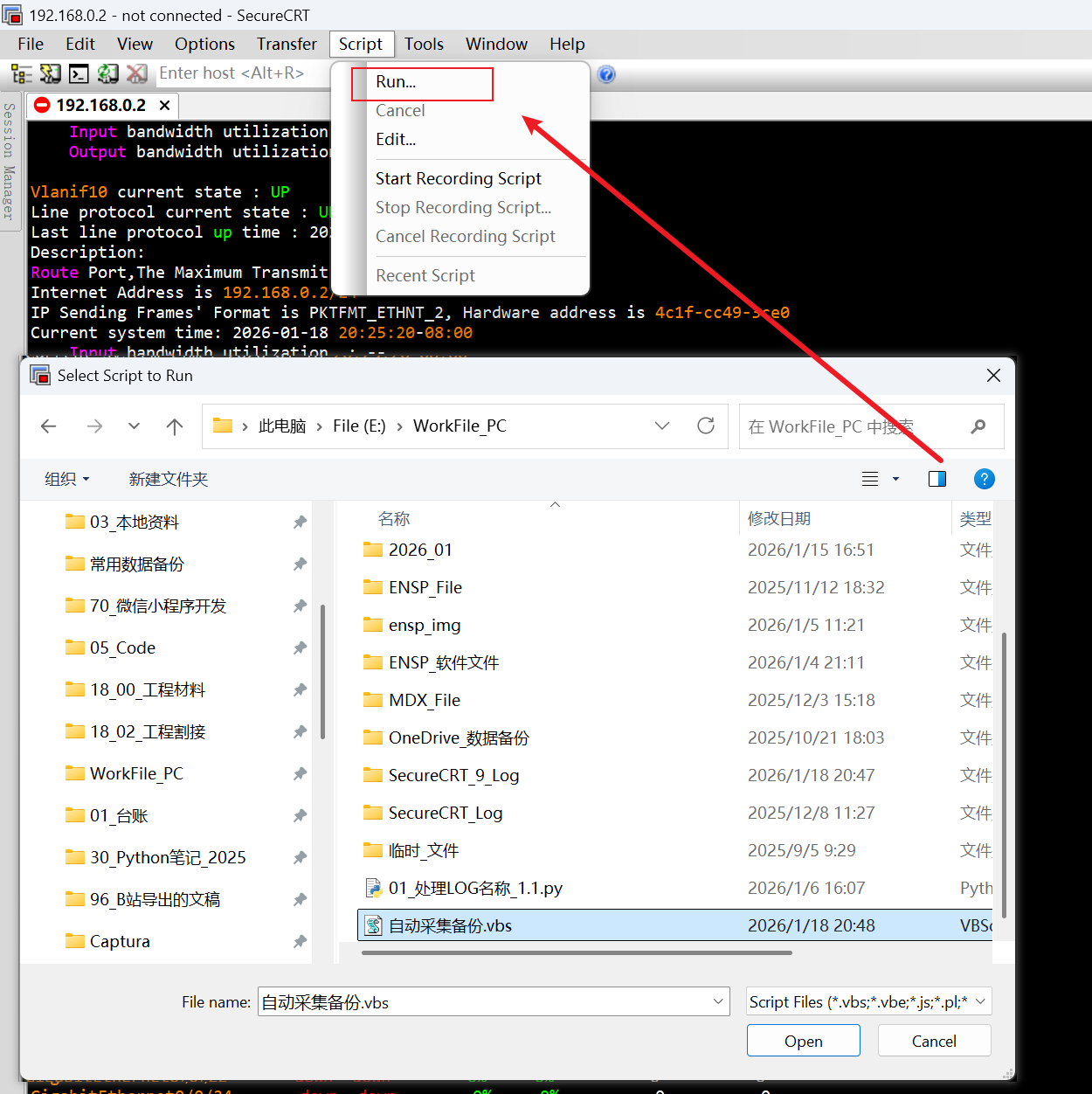
Task: Click the Enter host input field
Action: [241, 73]
